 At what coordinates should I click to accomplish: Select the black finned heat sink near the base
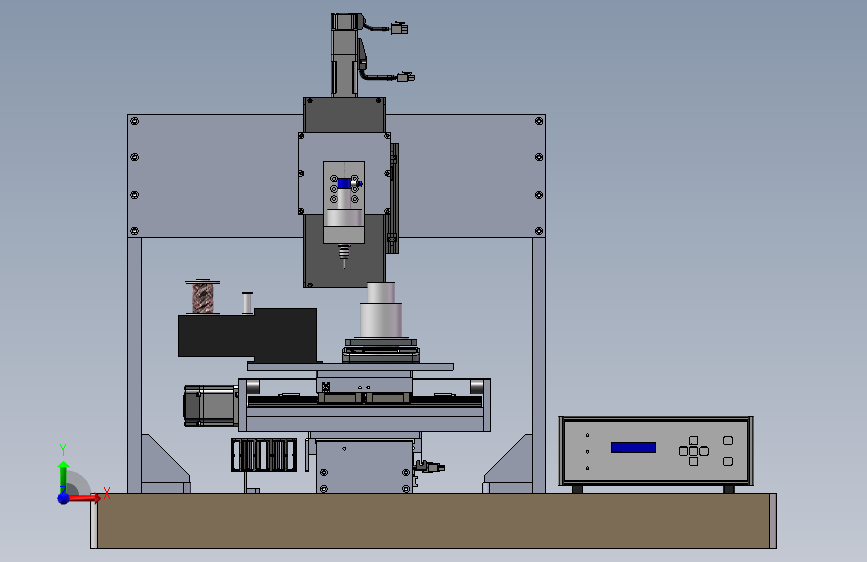tap(264, 455)
